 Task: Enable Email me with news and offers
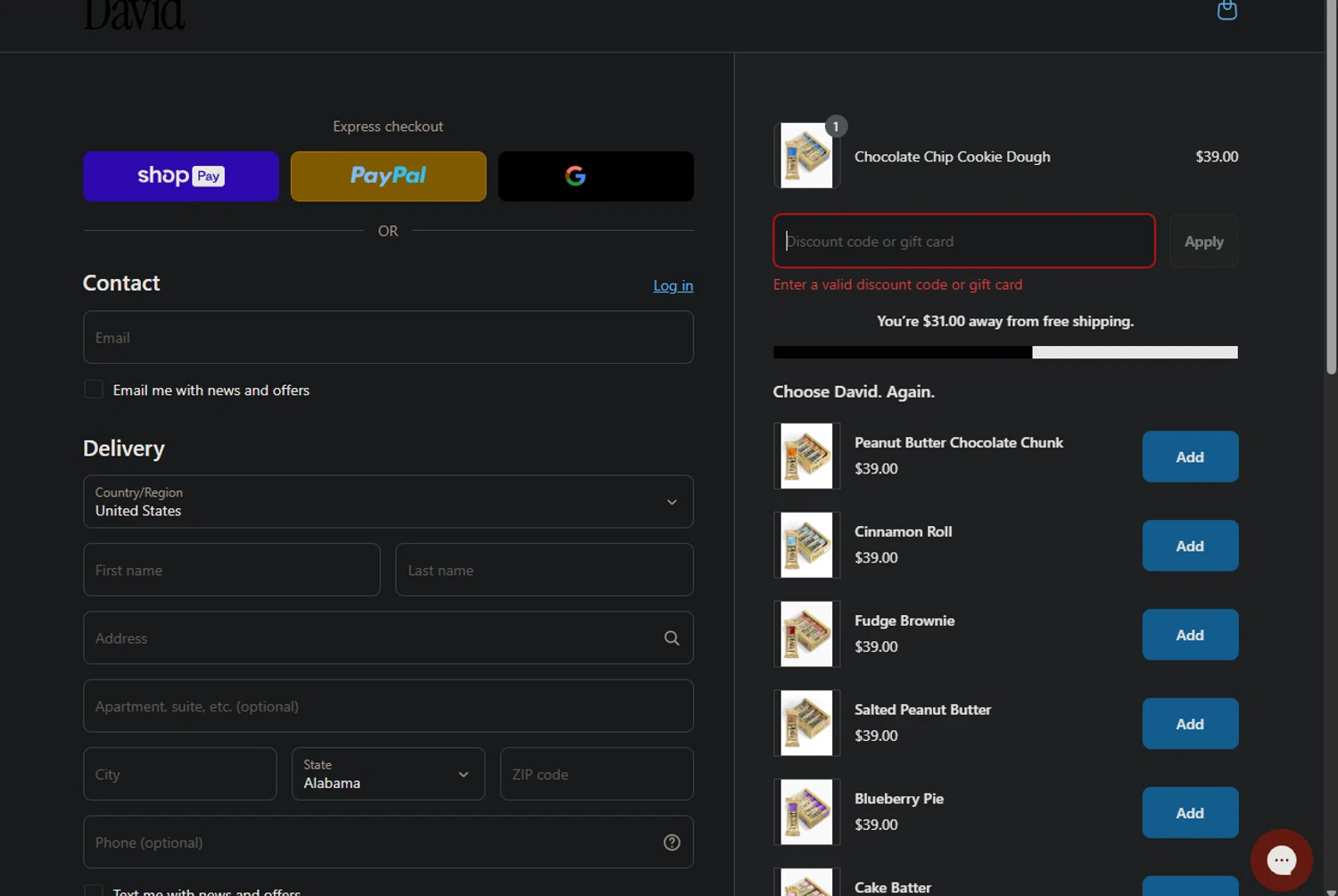click(94, 390)
